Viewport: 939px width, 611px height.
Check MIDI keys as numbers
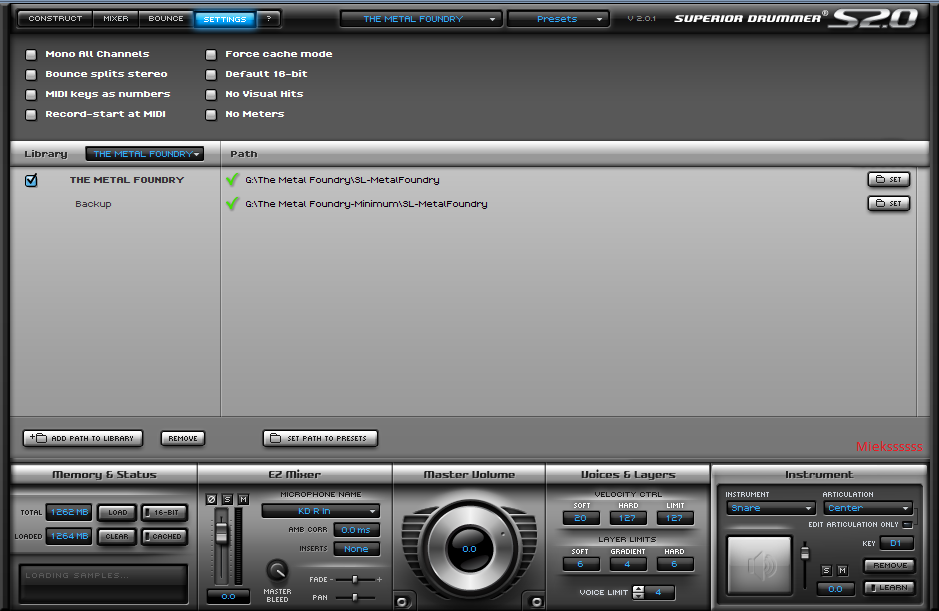tap(31, 95)
